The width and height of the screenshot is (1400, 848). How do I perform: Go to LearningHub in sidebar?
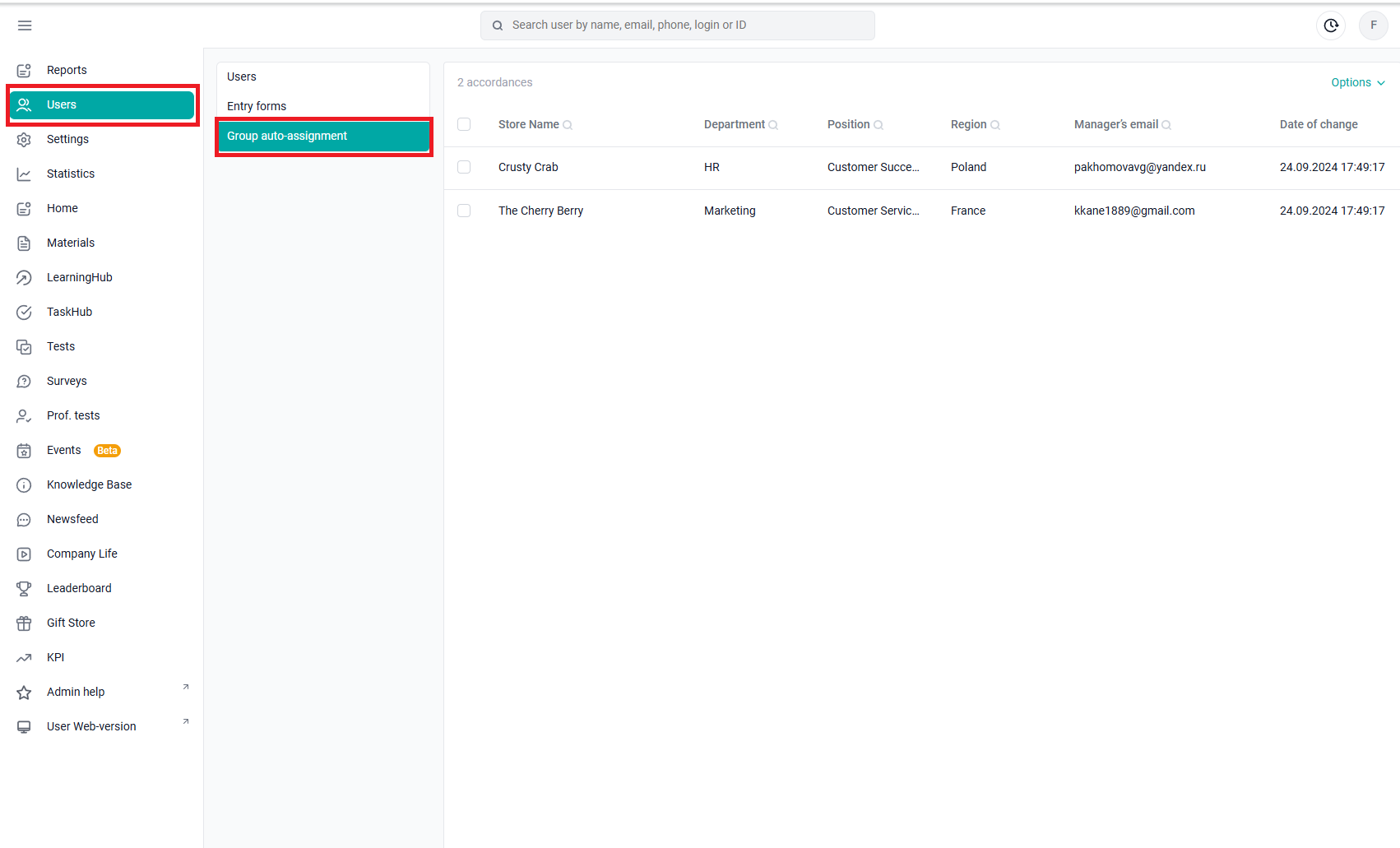[x=102, y=277]
